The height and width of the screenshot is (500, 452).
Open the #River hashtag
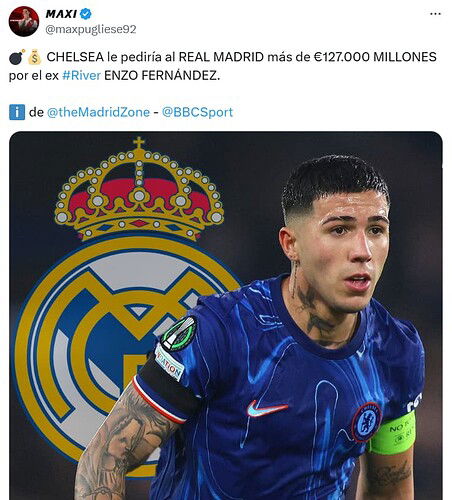pos(81,75)
